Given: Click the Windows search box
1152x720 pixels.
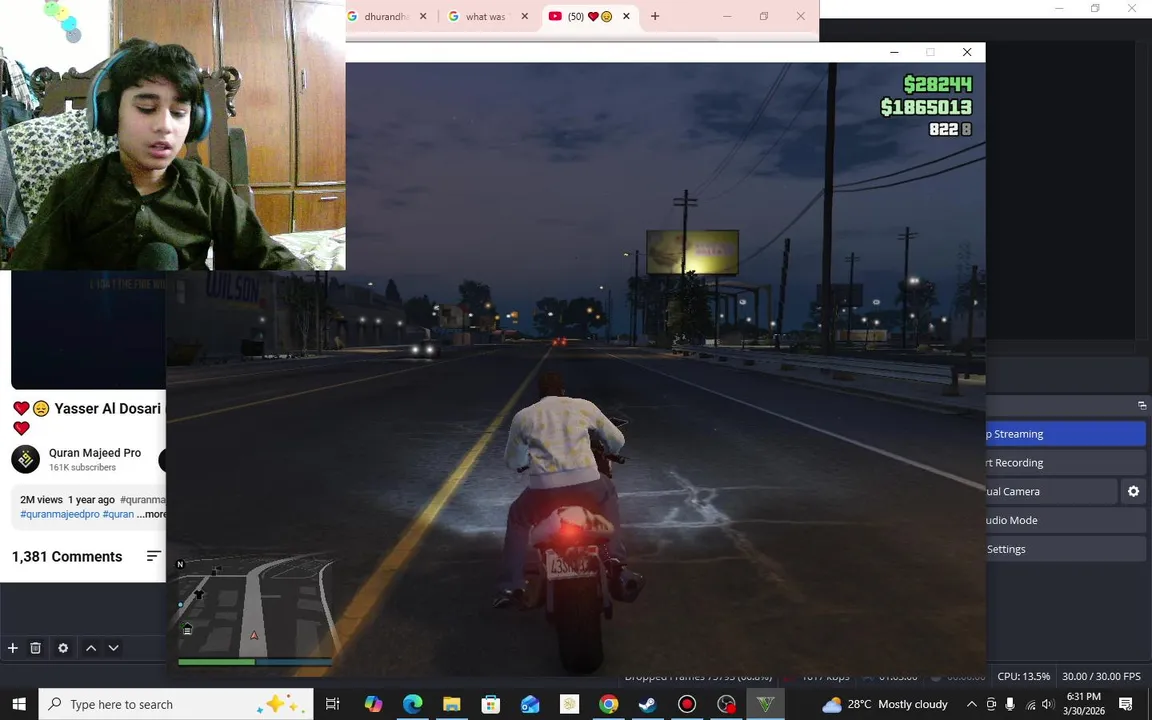Looking at the screenshot, I should (176, 704).
